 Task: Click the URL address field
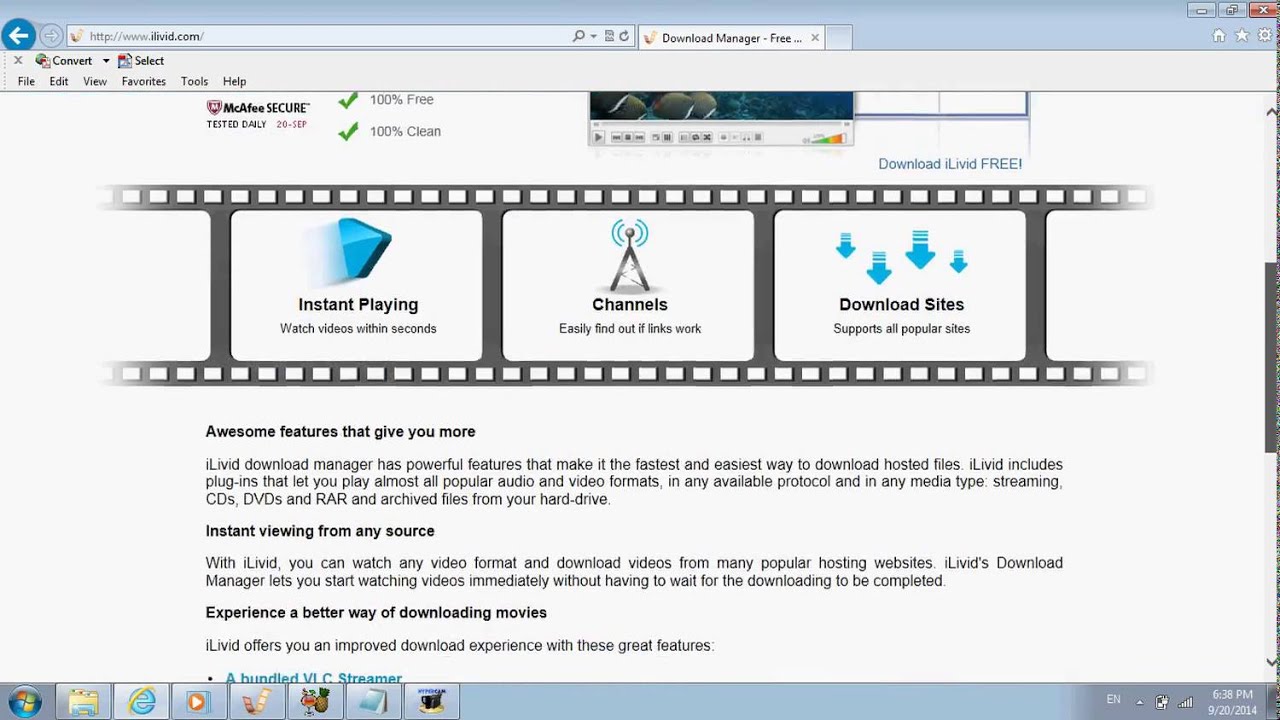[320, 36]
